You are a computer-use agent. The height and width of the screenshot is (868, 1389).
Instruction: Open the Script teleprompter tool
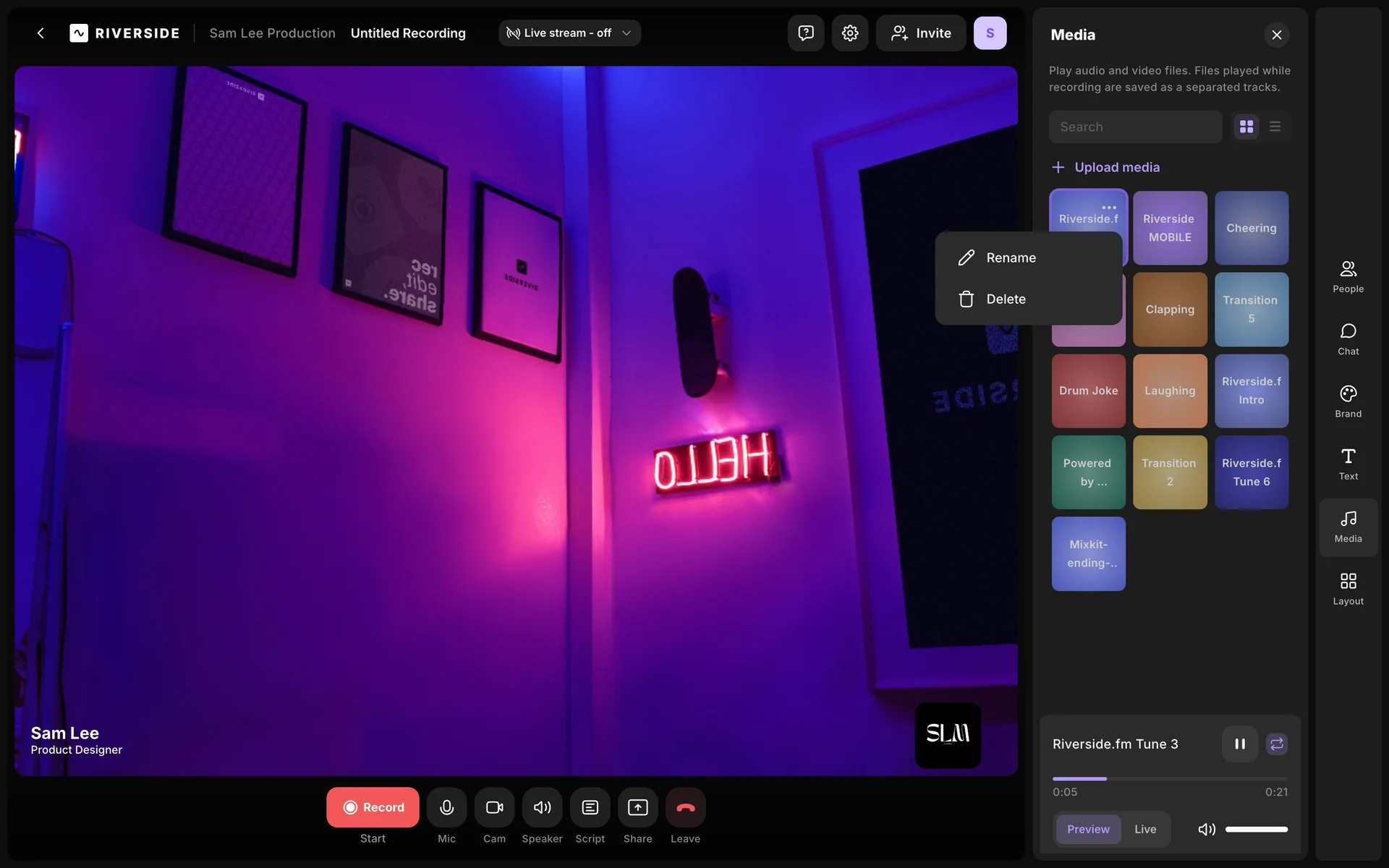click(590, 807)
